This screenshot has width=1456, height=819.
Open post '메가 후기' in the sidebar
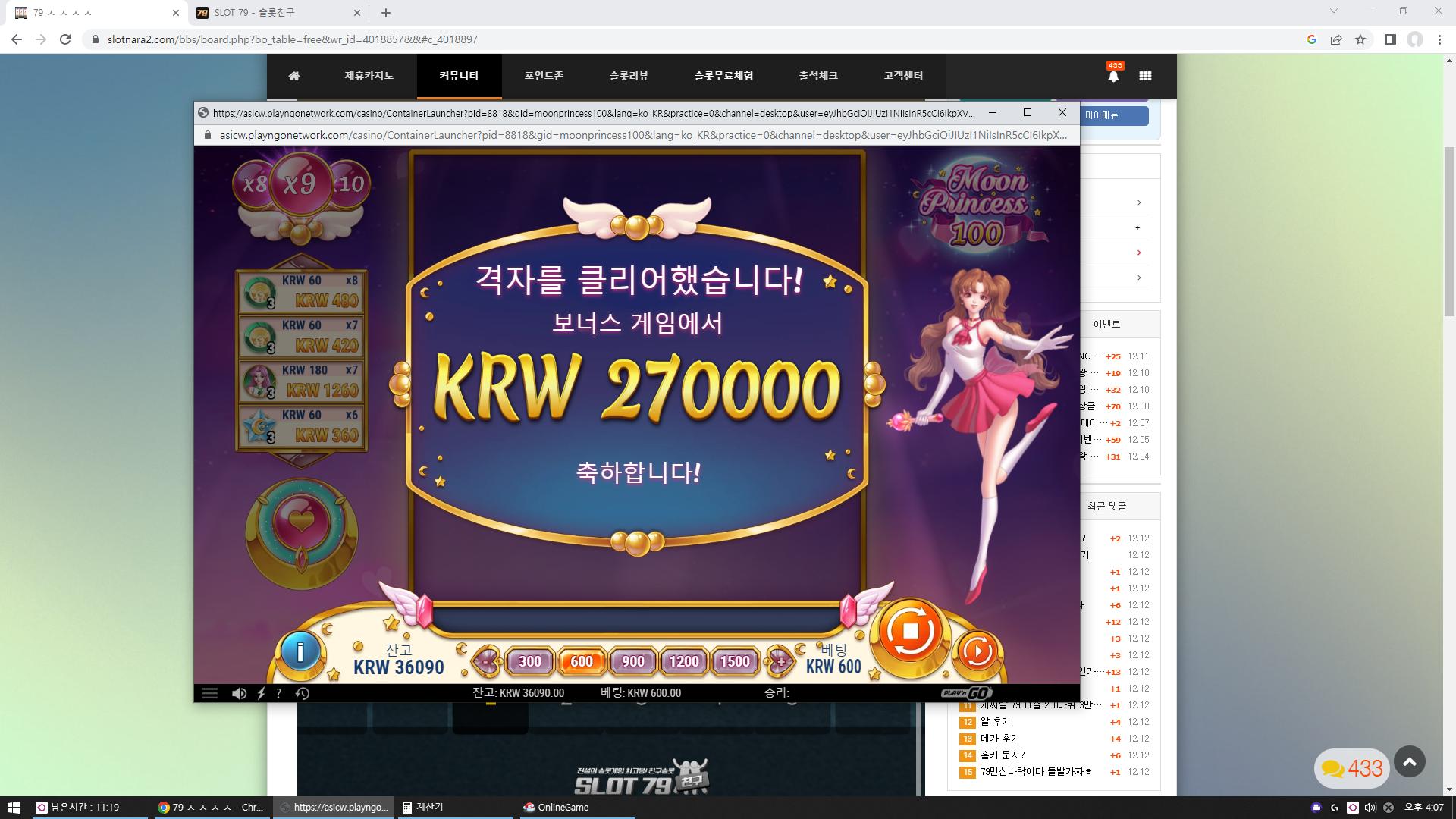coord(999,739)
